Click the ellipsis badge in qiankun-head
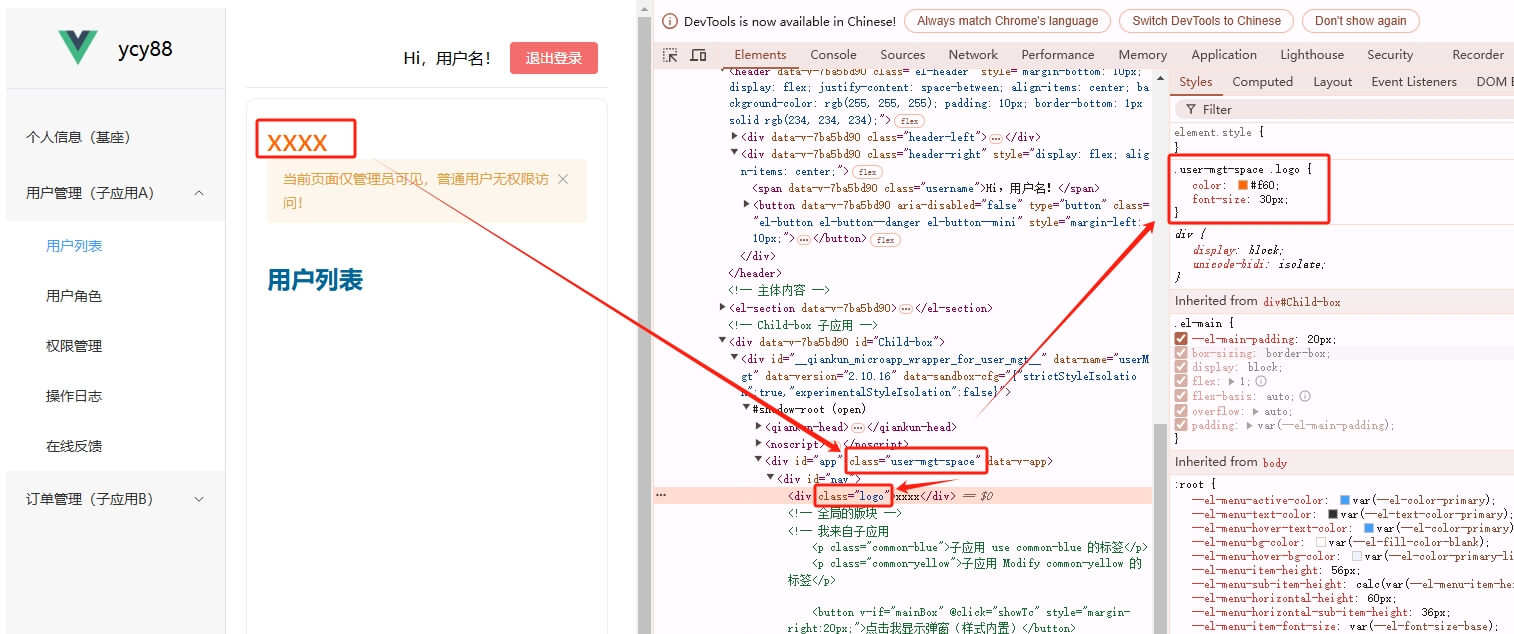This screenshot has height=634, width=1514. click(x=857, y=428)
